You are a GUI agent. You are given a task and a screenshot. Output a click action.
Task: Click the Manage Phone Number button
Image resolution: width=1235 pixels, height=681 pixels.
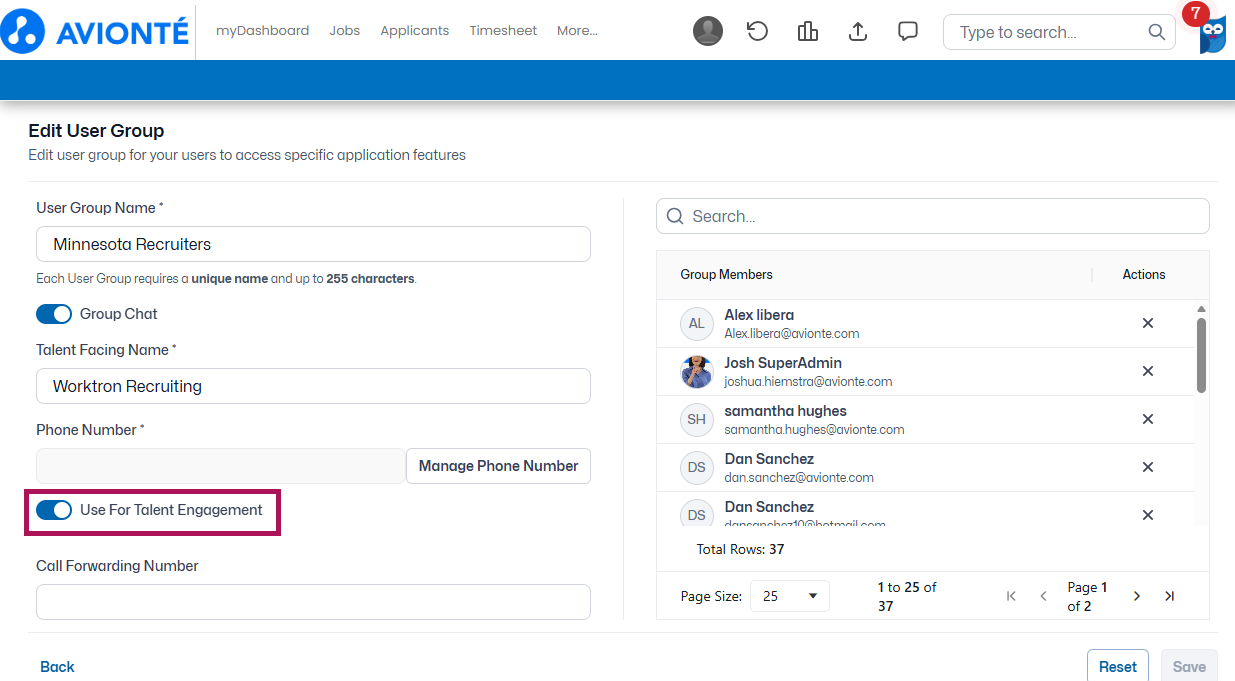pyautogui.click(x=498, y=466)
